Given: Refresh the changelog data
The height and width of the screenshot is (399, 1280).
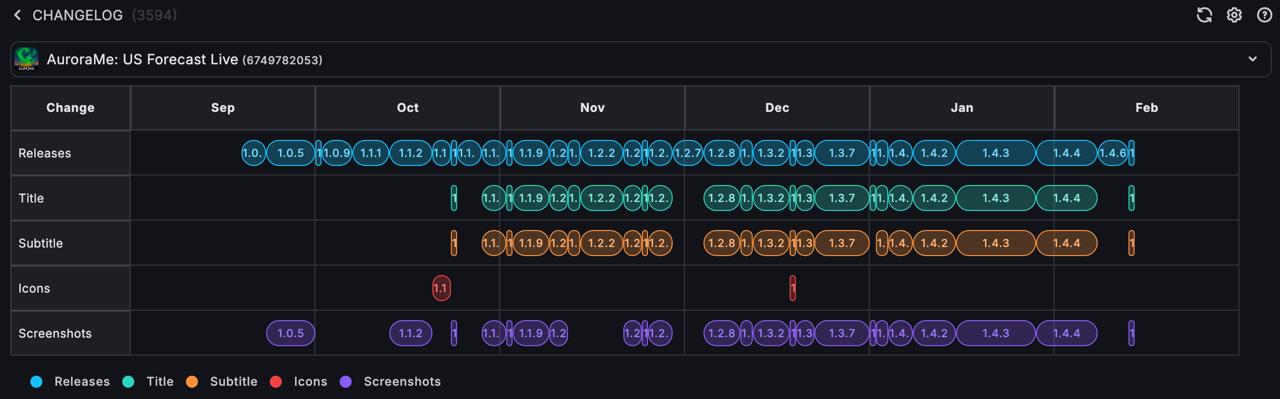Looking at the screenshot, I should pos(1204,15).
